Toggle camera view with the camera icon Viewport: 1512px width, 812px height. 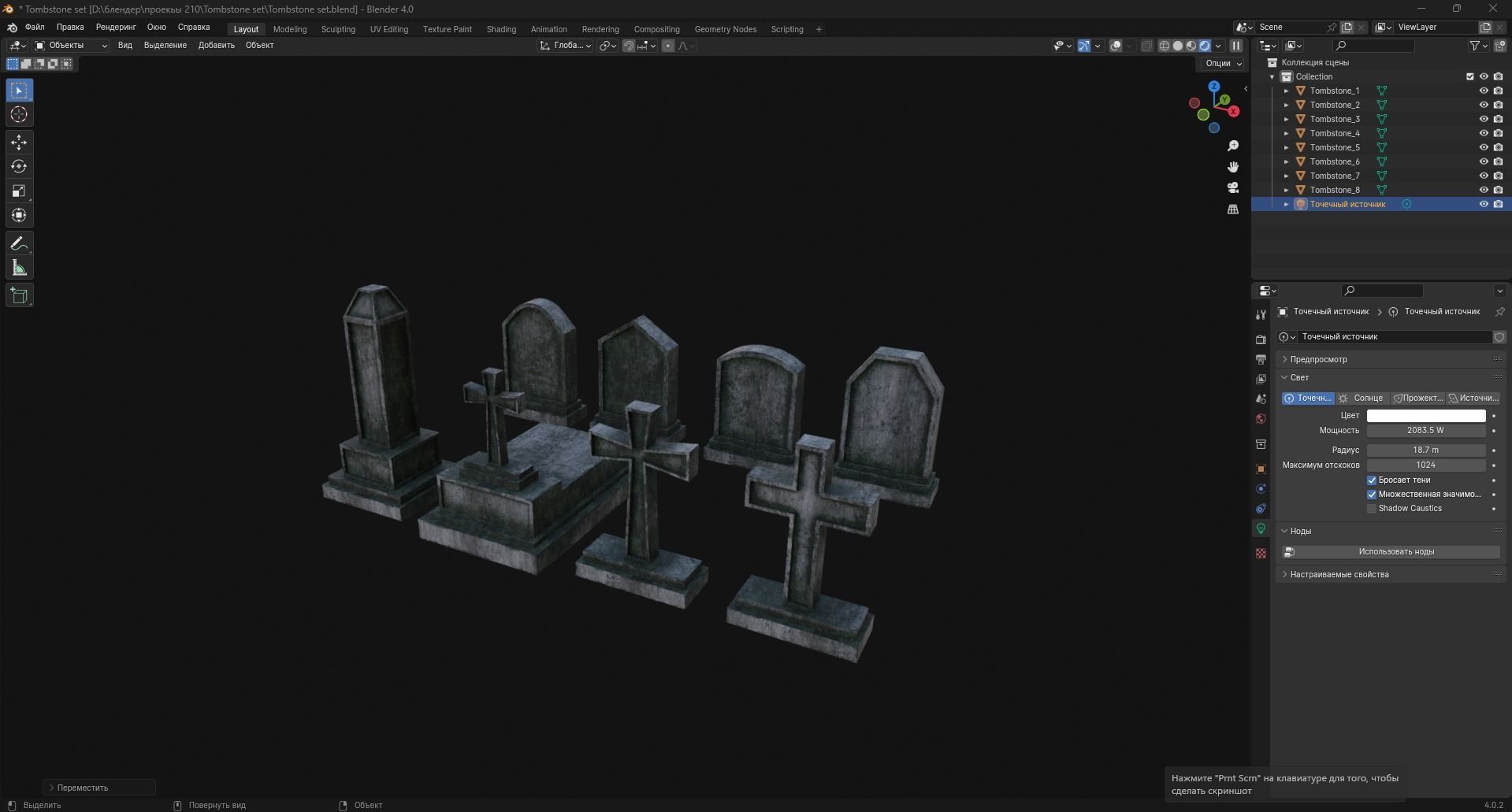1233,187
